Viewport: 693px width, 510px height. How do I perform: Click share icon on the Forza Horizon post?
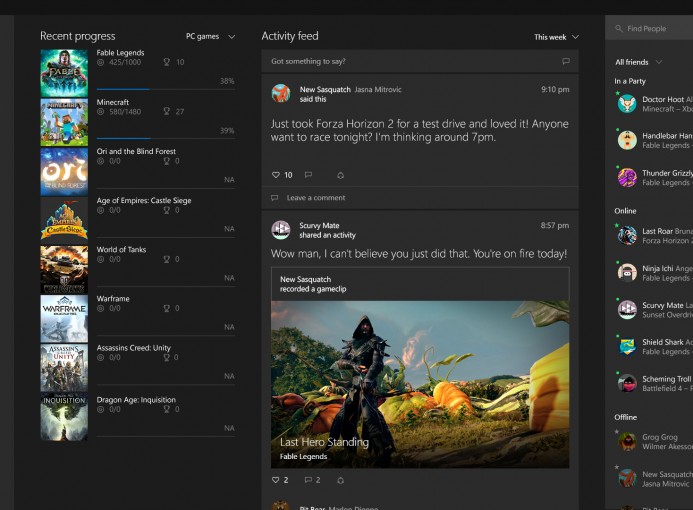340,175
